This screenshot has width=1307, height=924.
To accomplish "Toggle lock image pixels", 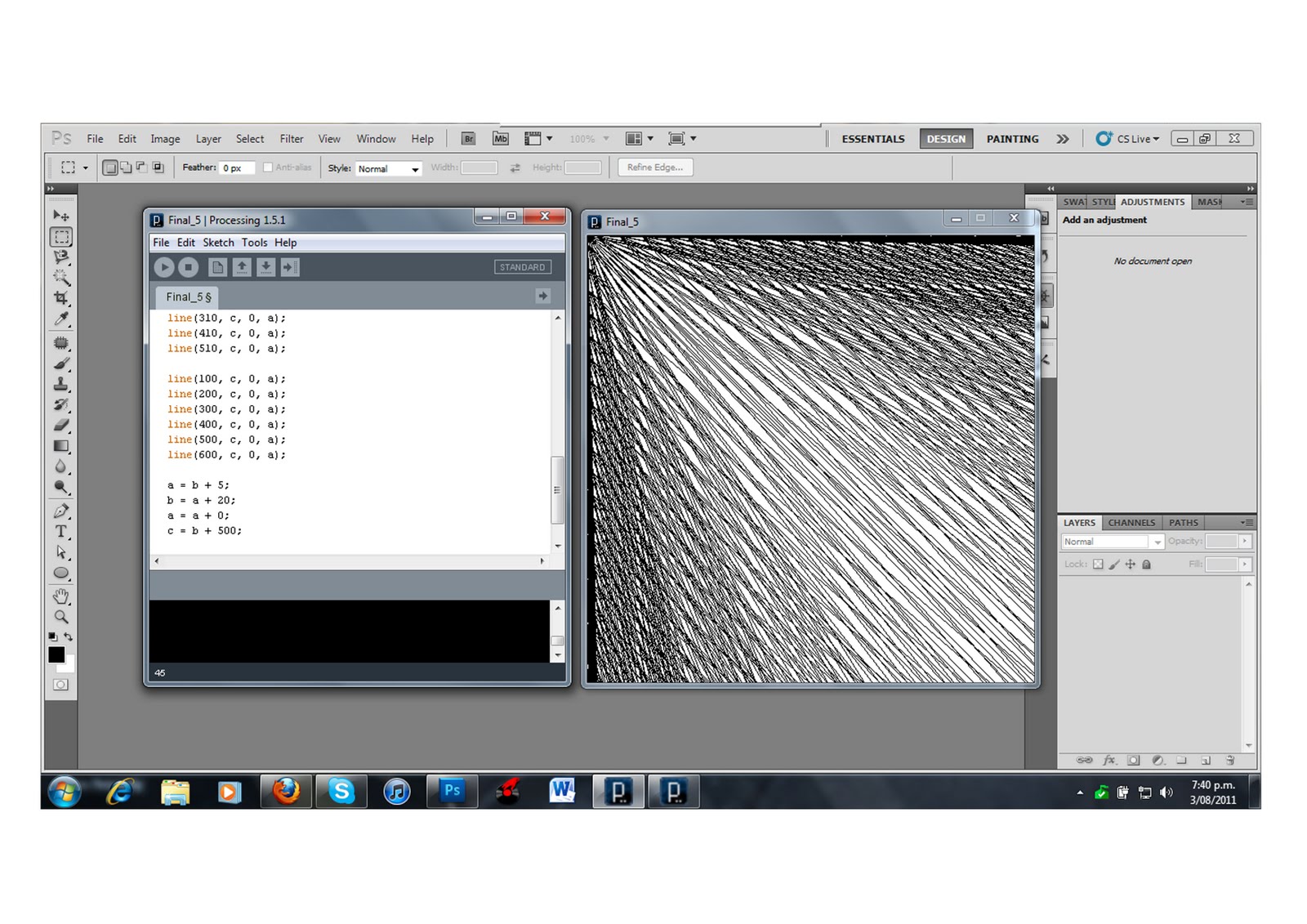I will click(x=1114, y=565).
